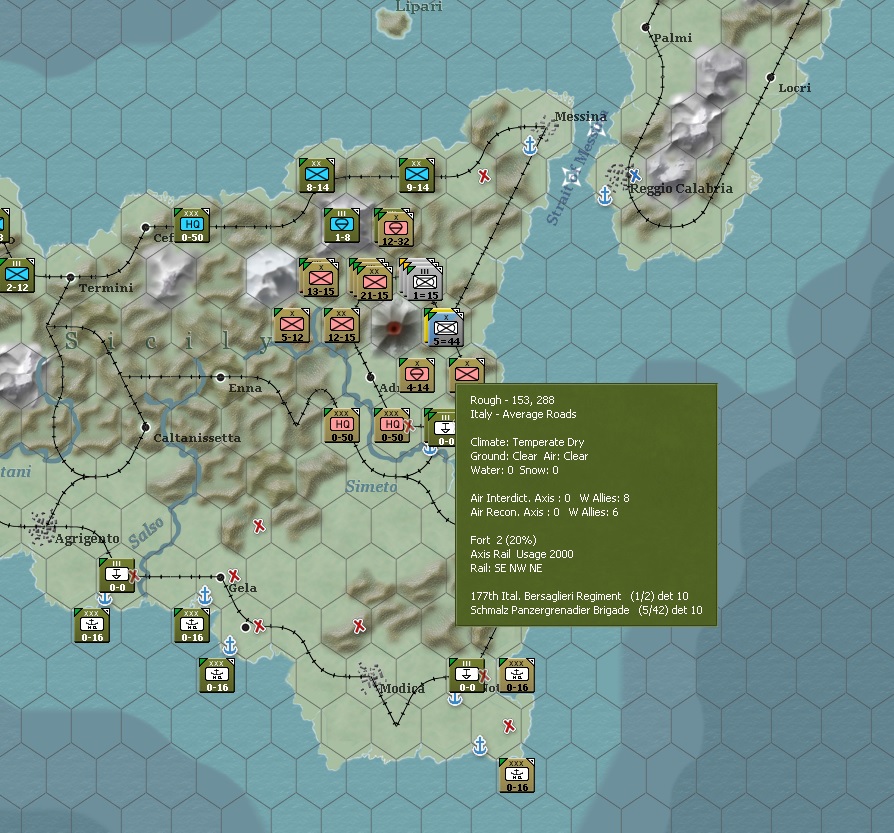Click the 177th Ital. Bersaglieri Regiment entry
The height and width of the screenshot is (833, 894).
(x=579, y=596)
